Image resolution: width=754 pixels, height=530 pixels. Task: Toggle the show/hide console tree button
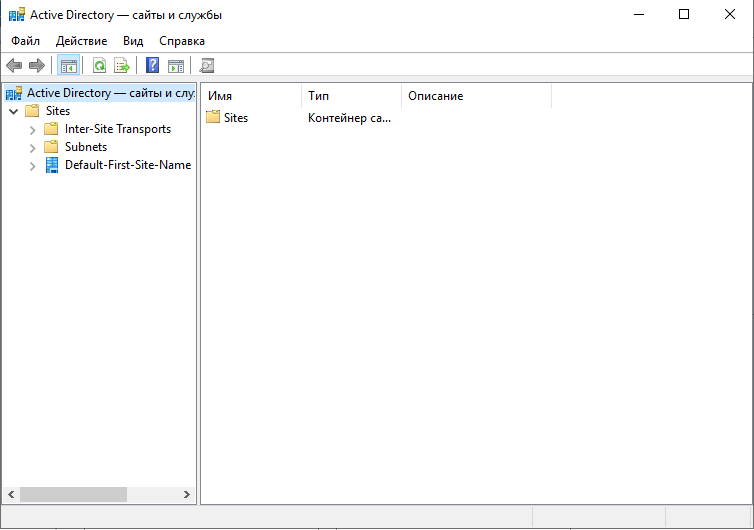coord(68,65)
